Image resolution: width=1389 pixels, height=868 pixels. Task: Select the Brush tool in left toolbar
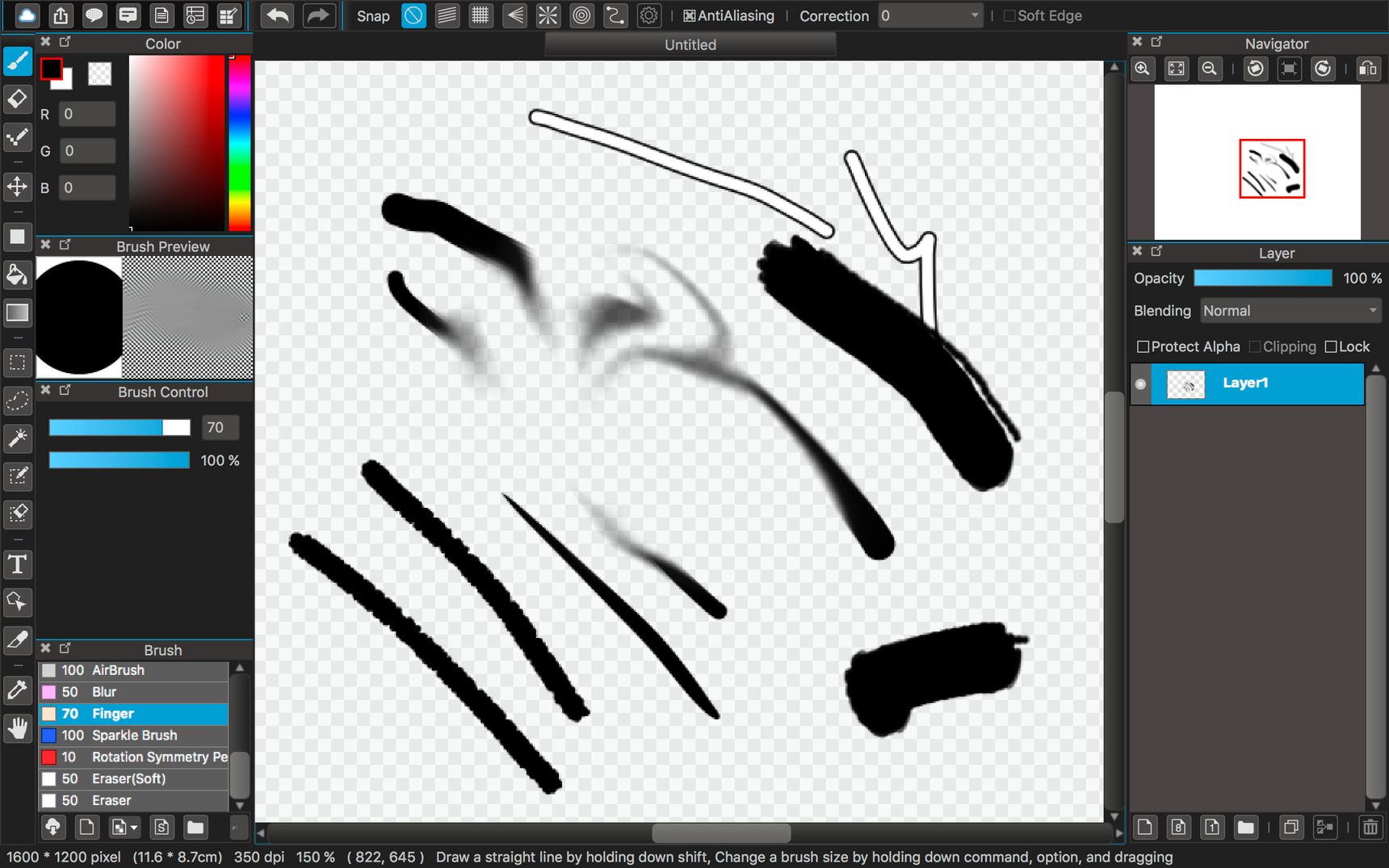tap(17, 61)
